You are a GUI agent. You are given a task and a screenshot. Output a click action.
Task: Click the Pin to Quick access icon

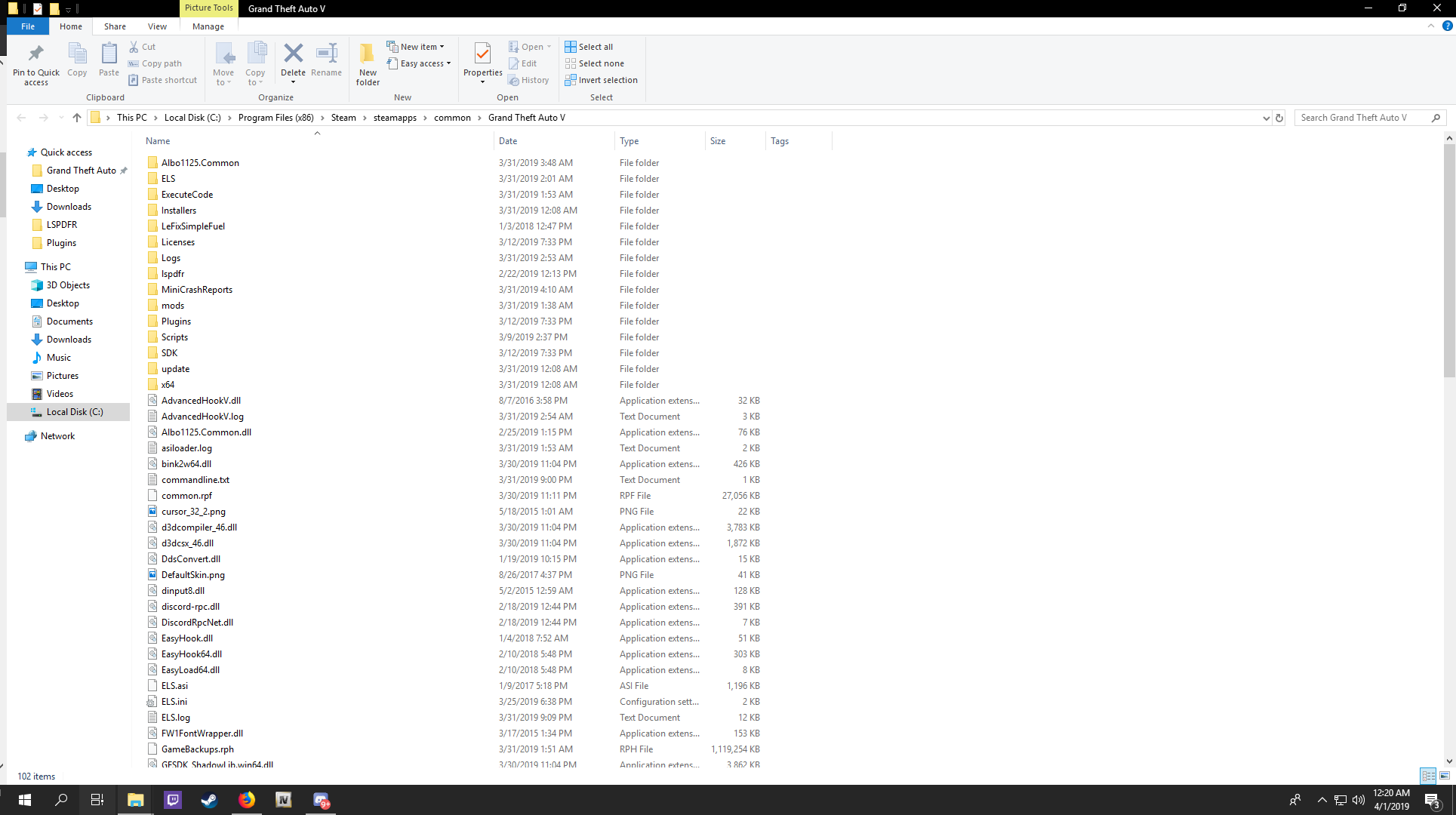pyautogui.click(x=35, y=54)
